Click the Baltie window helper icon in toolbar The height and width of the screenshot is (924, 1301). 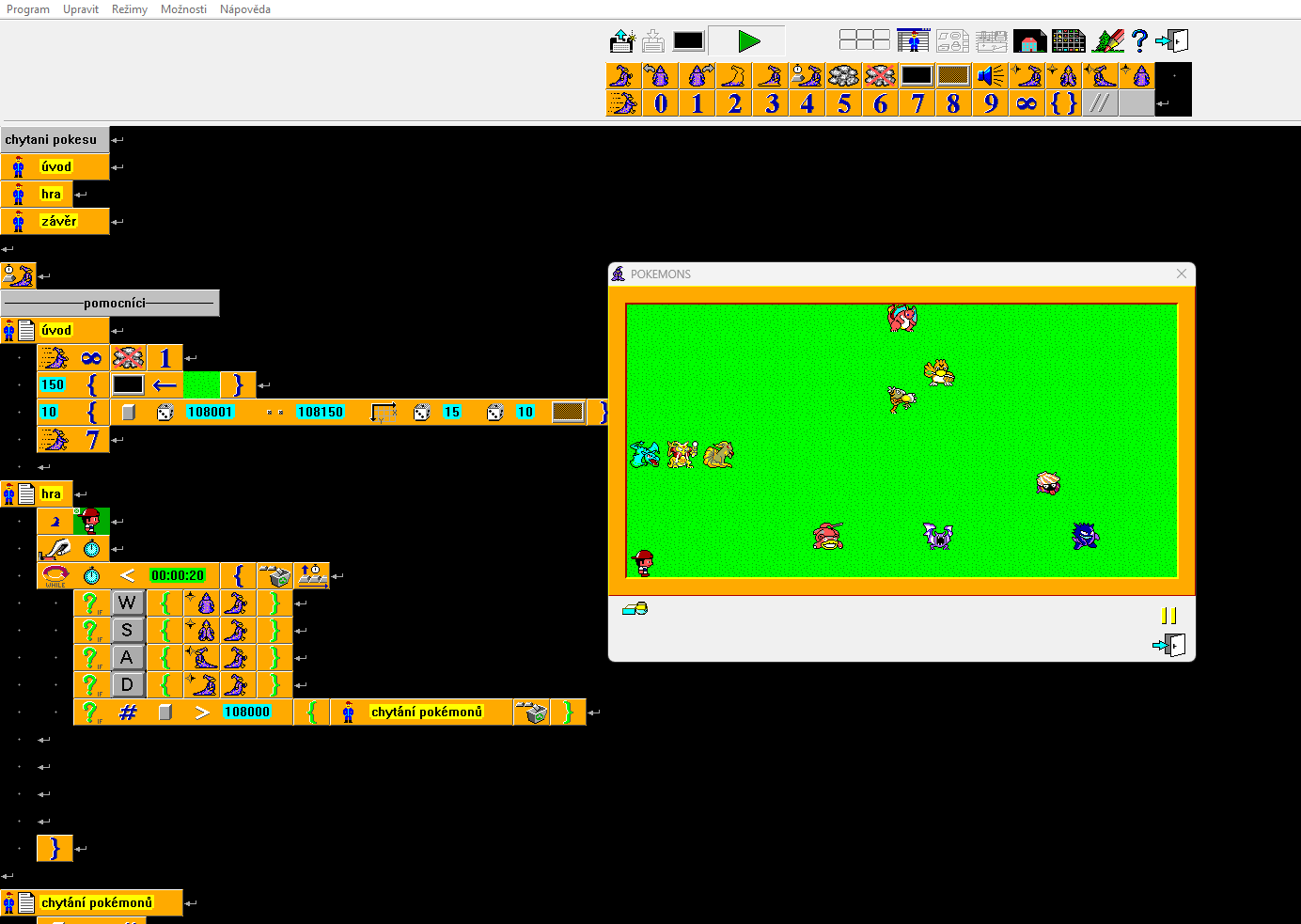pyautogui.click(x=913, y=41)
